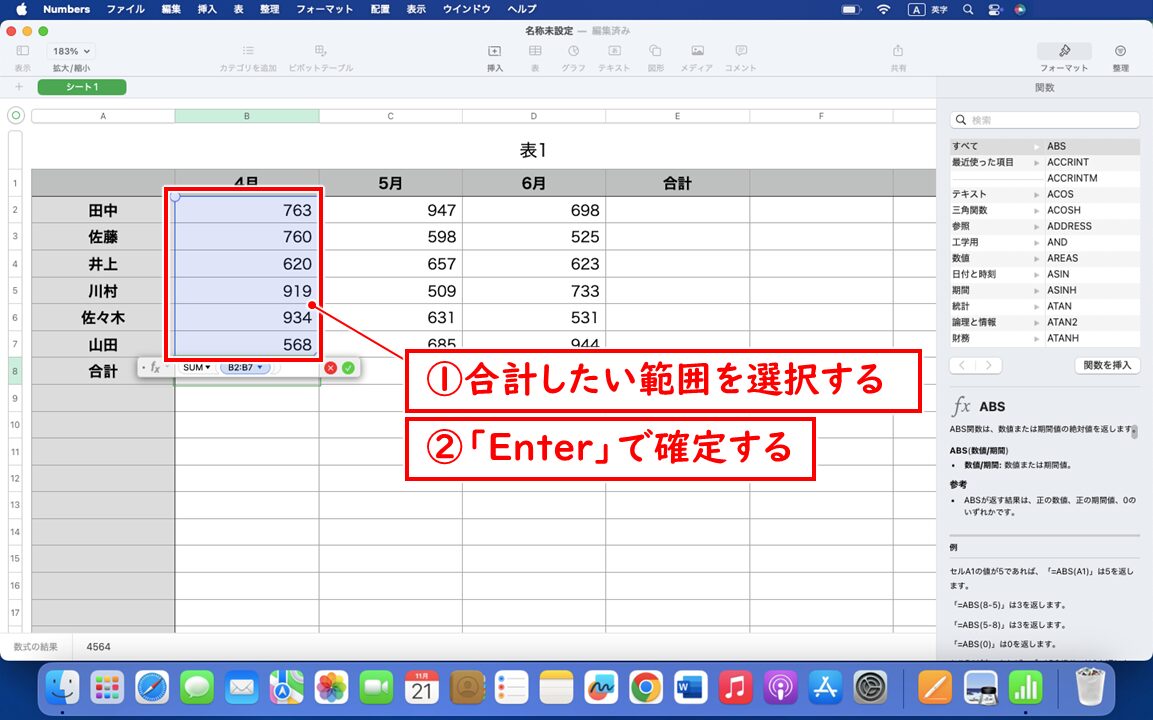Cancel the formula with the red X icon
Image resolution: width=1153 pixels, height=720 pixels.
point(330,368)
